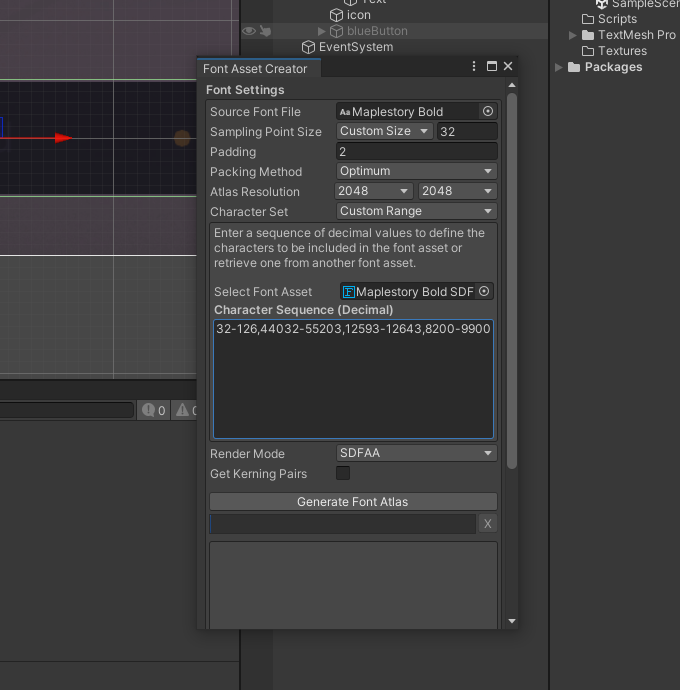Click the Font Asset Creator kebab menu icon
Screen dimensions: 680x690
[x=474, y=66]
